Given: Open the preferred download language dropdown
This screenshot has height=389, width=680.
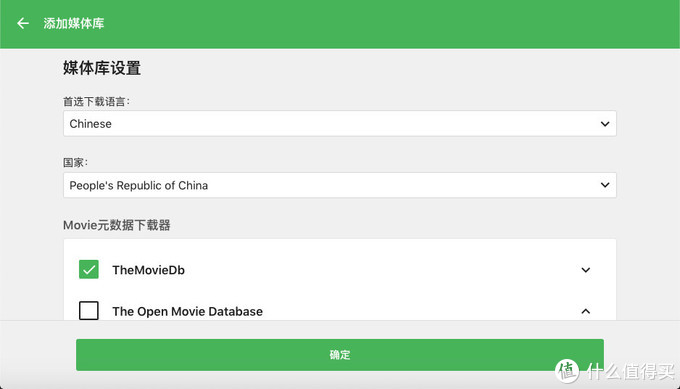Looking at the screenshot, I should tap(340, 124).
